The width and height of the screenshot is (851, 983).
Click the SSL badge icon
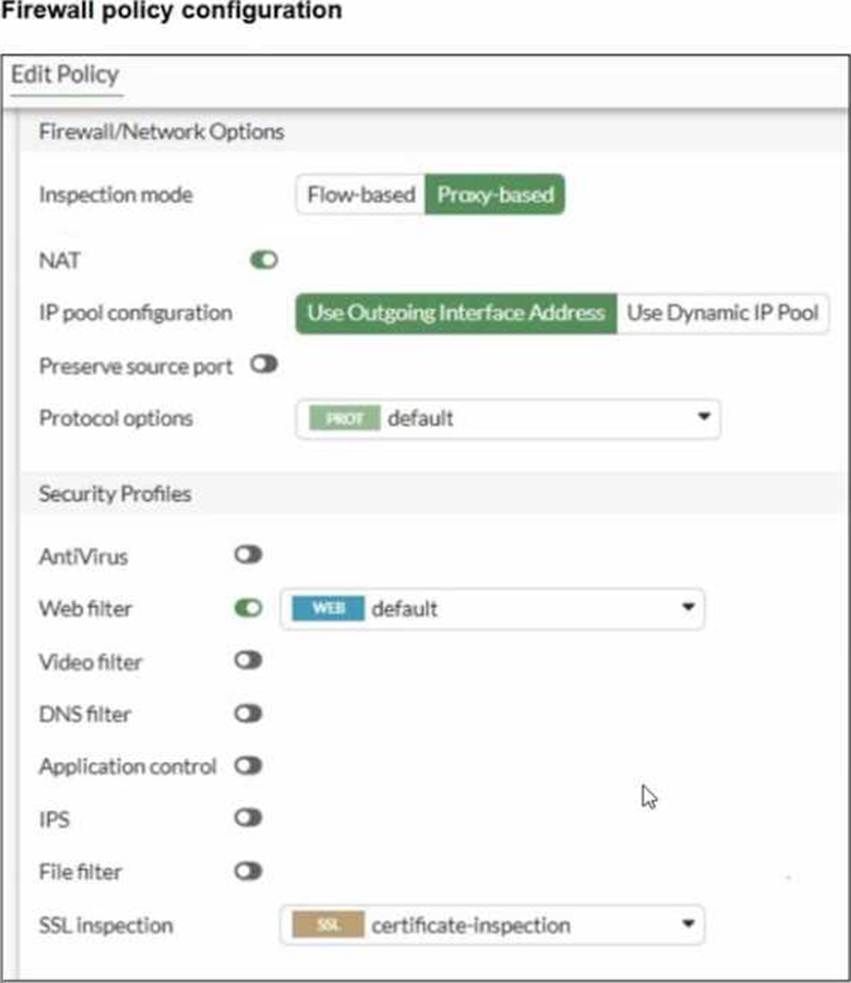click(x=328, y=925)
